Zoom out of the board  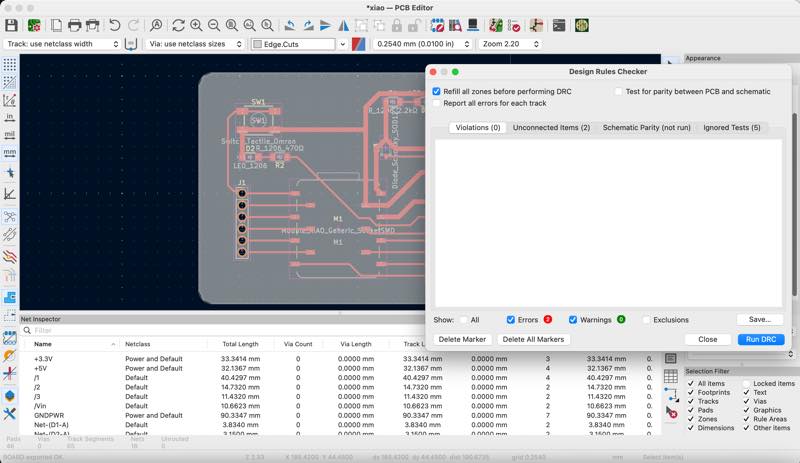pos(214,25)
